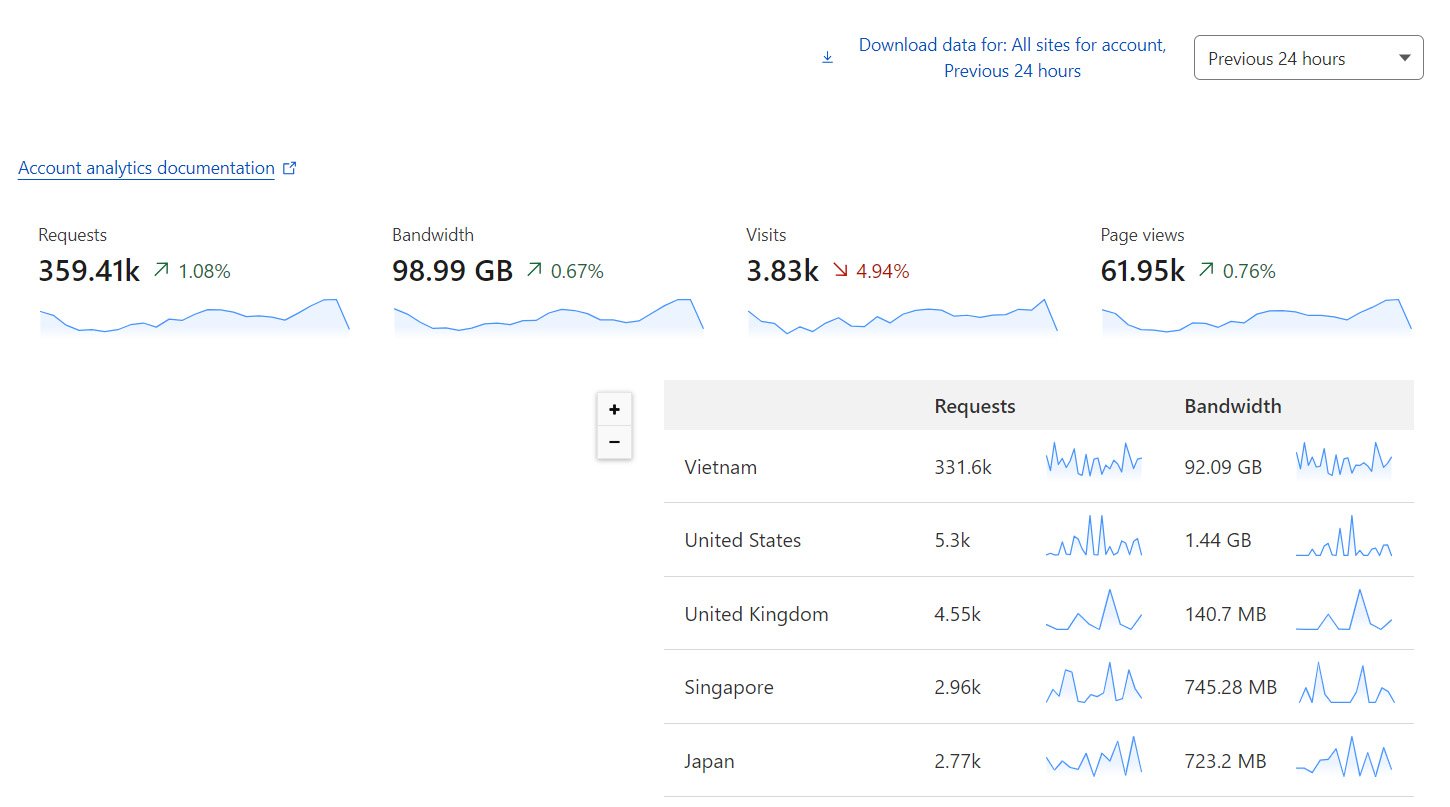1450x807 pixels.
Task: Click the Visits sparkline chart
Action: click(x=902, y=316)
